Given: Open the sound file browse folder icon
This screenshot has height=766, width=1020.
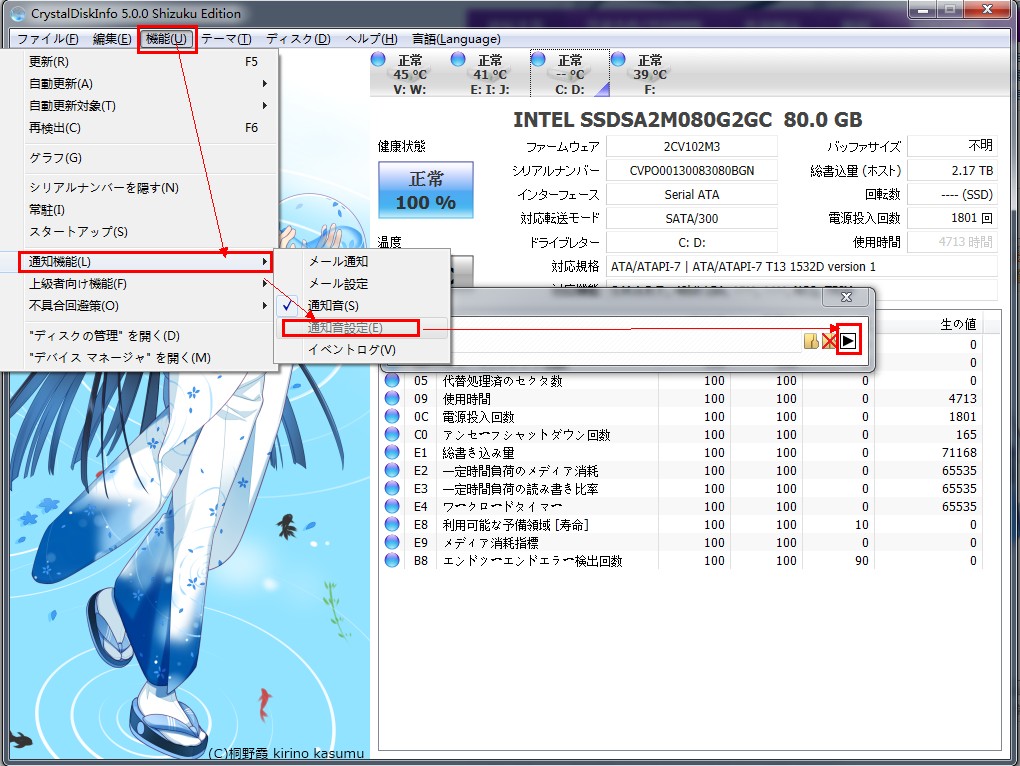Looking at the screenshot, I should (811, 341).
